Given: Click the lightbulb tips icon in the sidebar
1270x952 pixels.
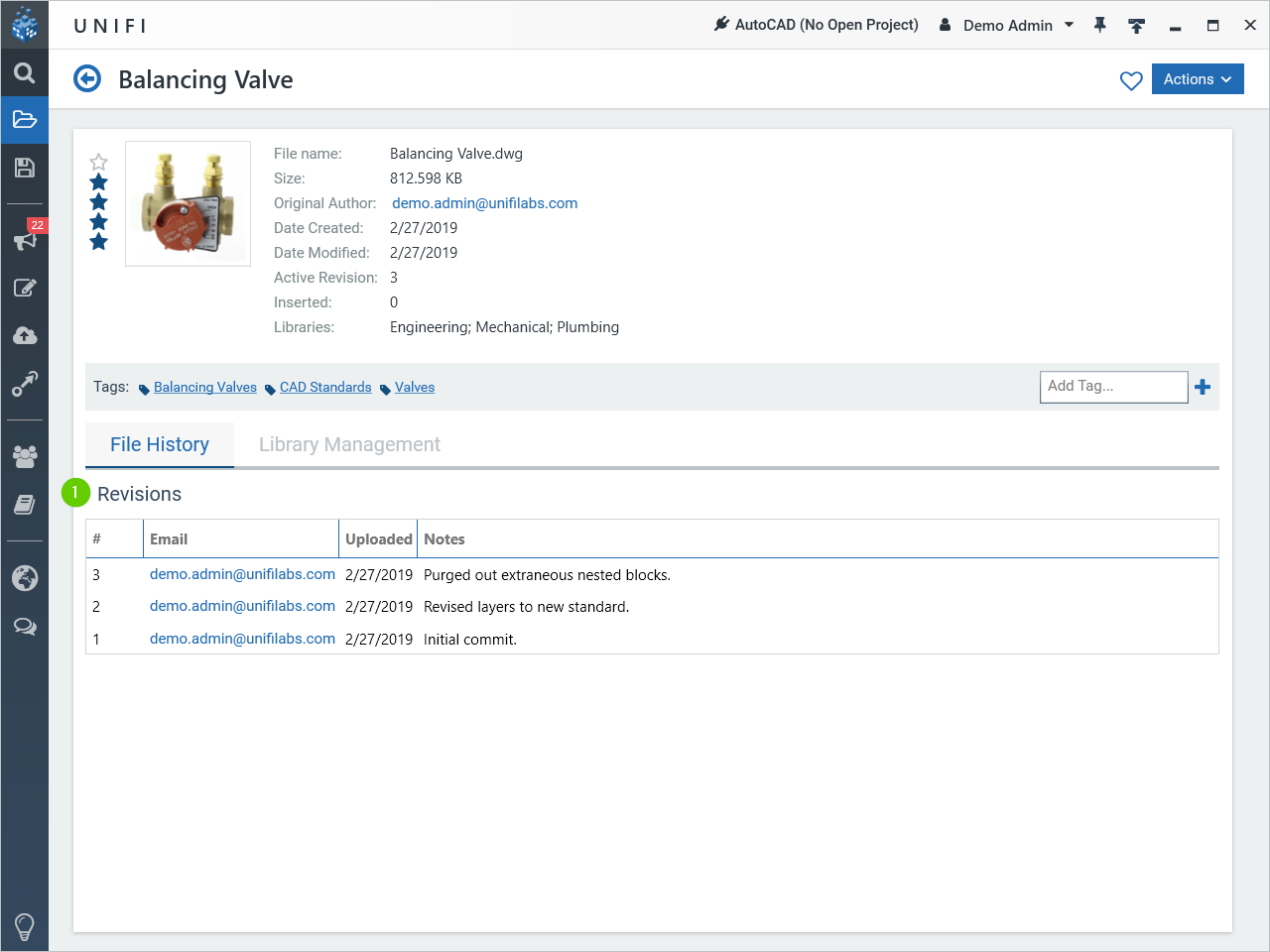Looking at the screenshot, I should click(x=25, y=927).
